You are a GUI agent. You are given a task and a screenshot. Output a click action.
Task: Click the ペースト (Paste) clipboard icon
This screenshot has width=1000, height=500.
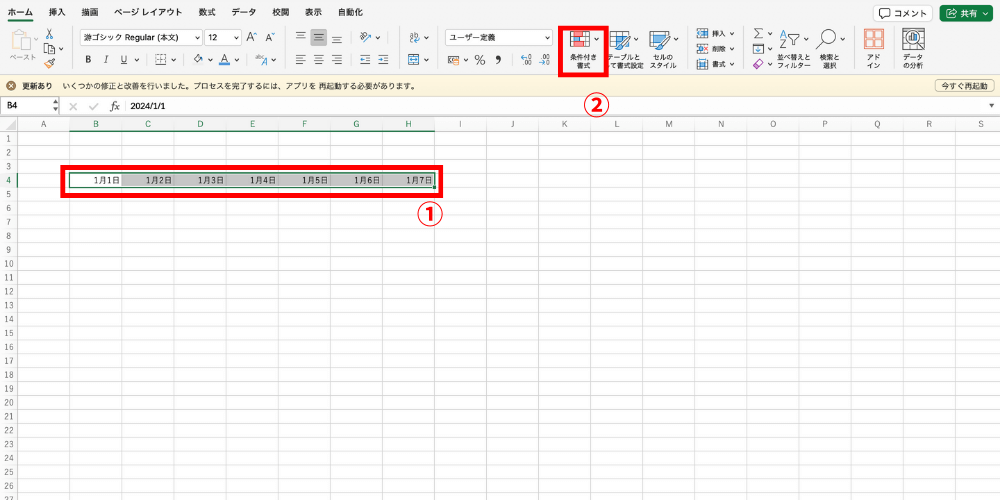(x=22, y=41)
